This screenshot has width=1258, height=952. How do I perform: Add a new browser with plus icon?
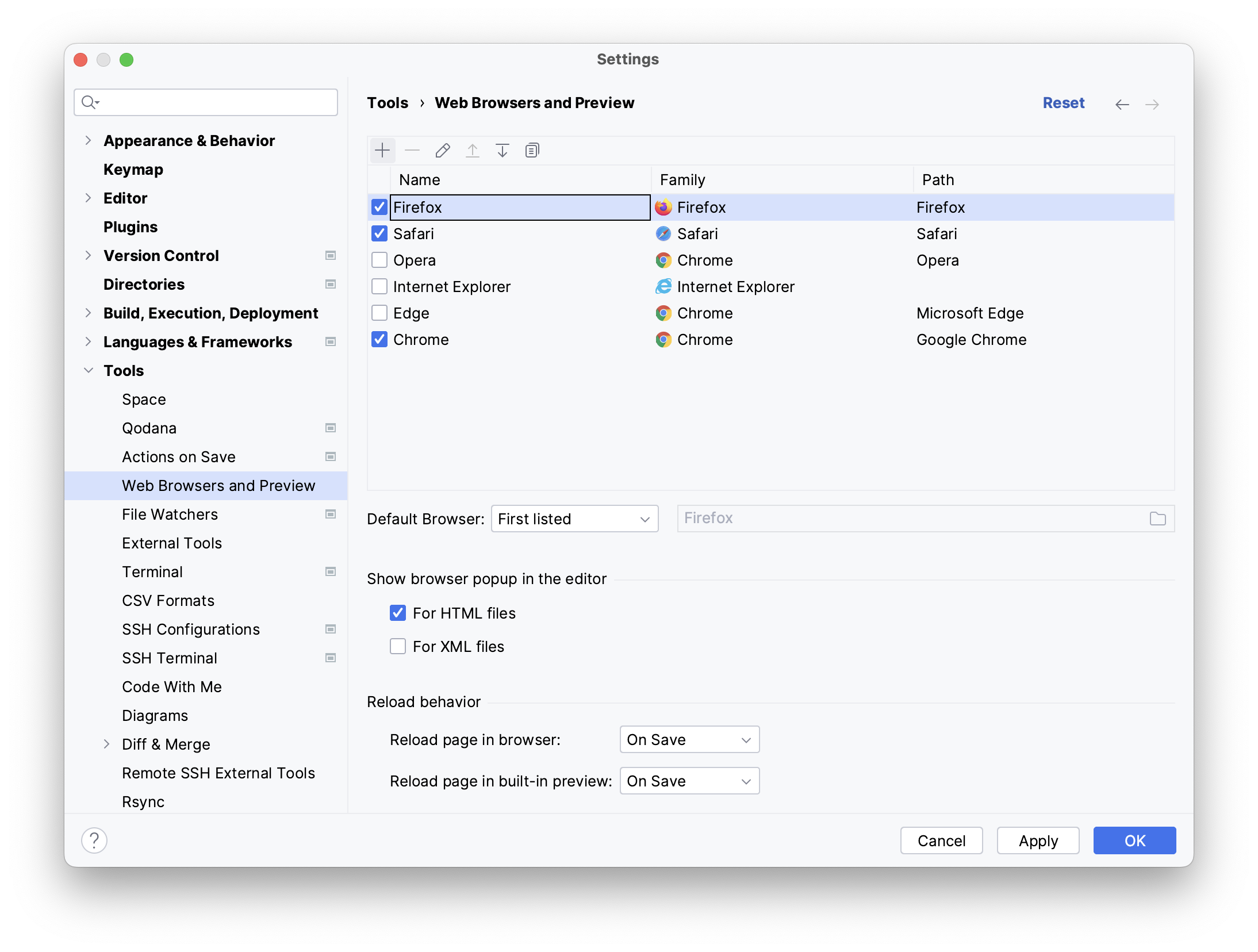[382, 151]
